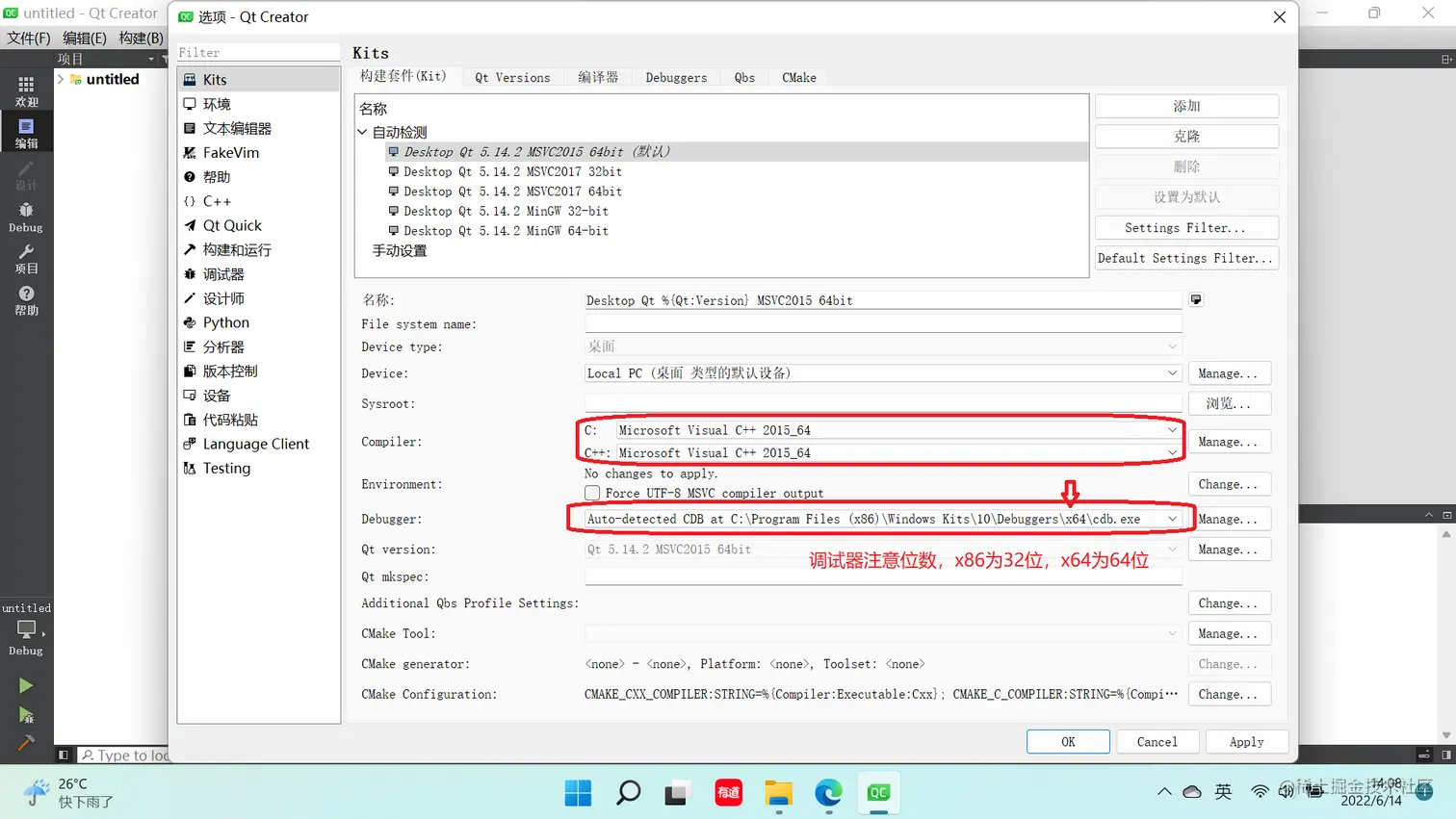Open 文件(F) menu in main window
1456x819 pixels.
click(x=28, y=38)
